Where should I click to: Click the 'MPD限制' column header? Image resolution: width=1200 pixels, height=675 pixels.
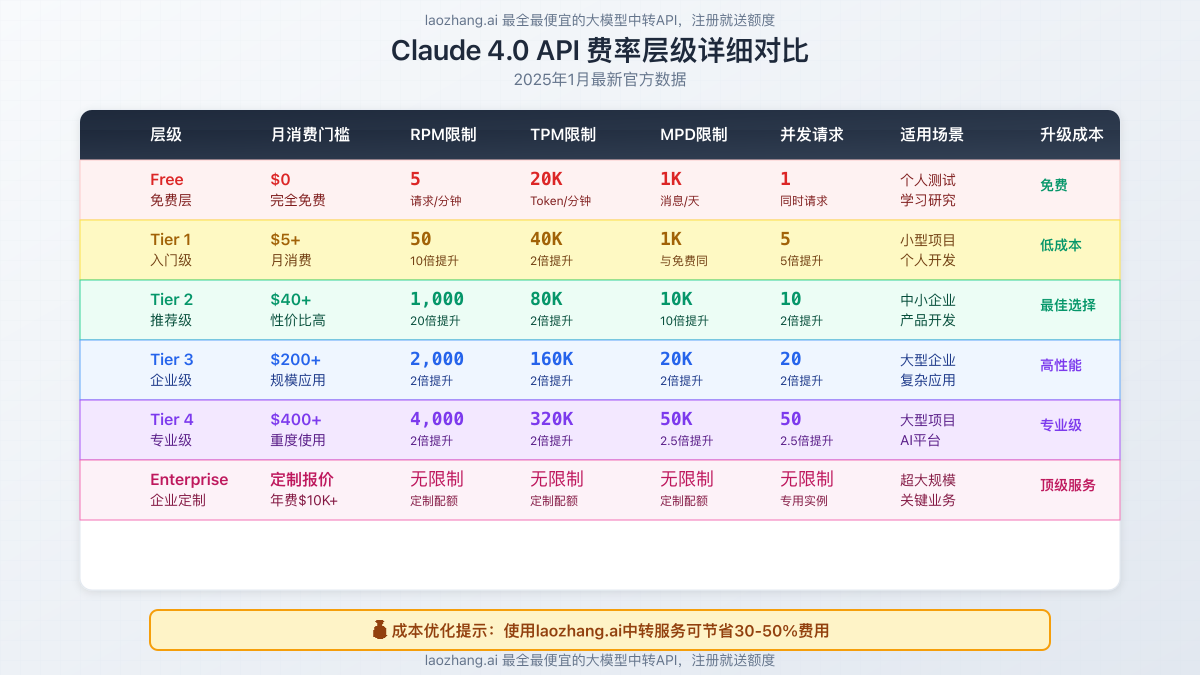[x=694, y=135]
